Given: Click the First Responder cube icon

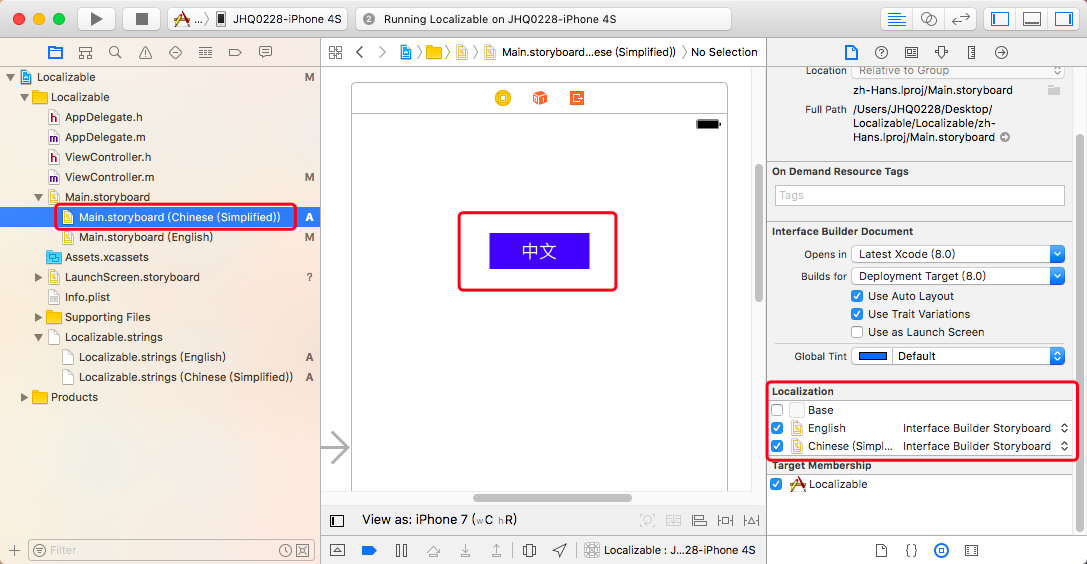Looking at the screenshot, I should click(539, 98).
